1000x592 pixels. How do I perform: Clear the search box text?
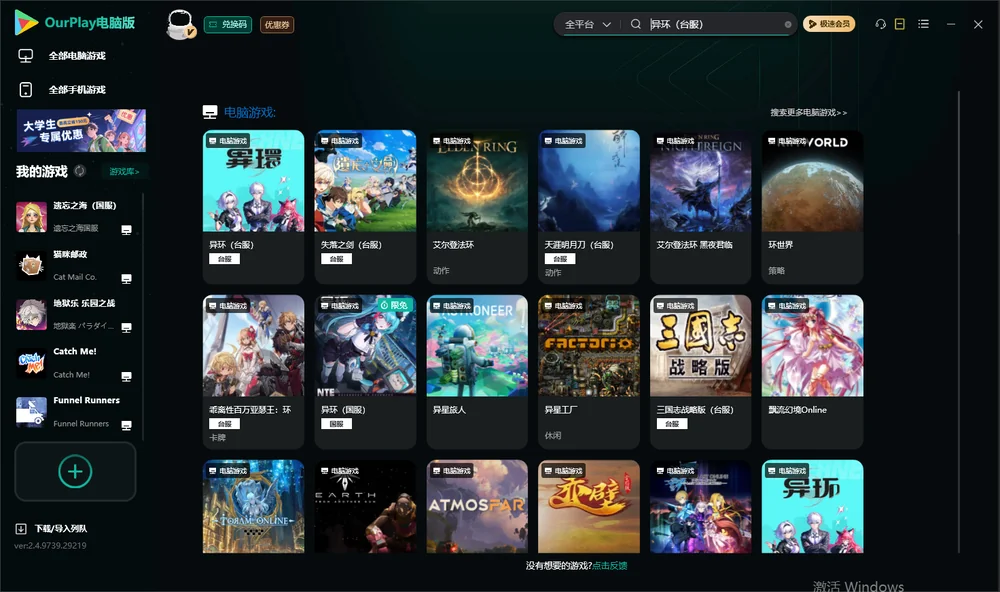point(788,24)
